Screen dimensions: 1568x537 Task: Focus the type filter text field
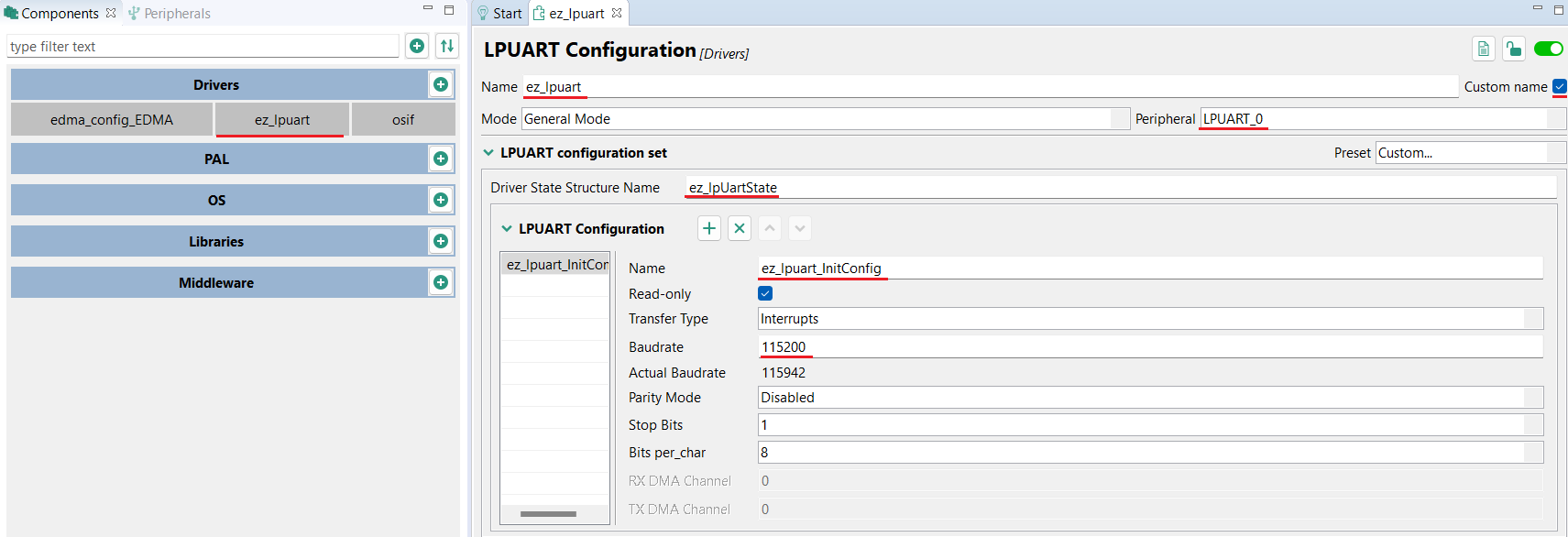(x=203, y=47)
